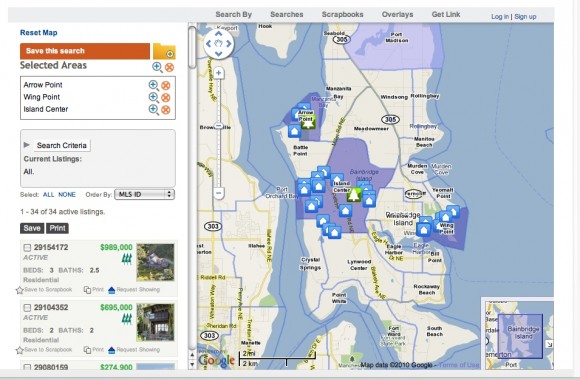Viewport: 580px width, 380px height.
Task: Click the Reset Map link
Action: pos(38,33)
